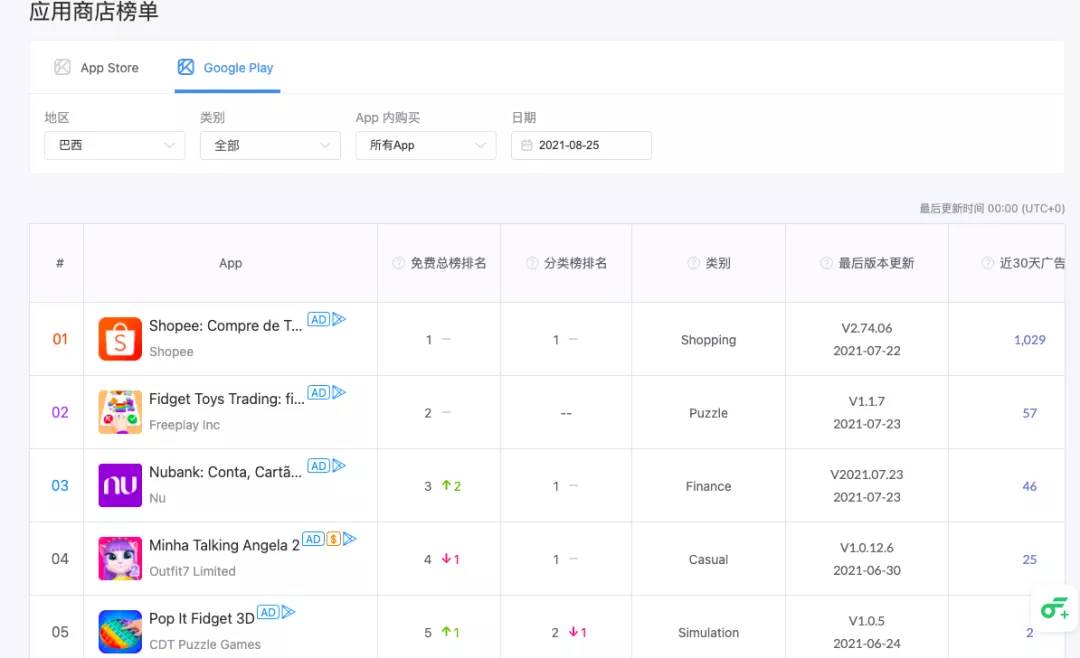Click help icon beside 分类榜排名 header
Viewport: 1080px width, 658px height.
[532, 263]
